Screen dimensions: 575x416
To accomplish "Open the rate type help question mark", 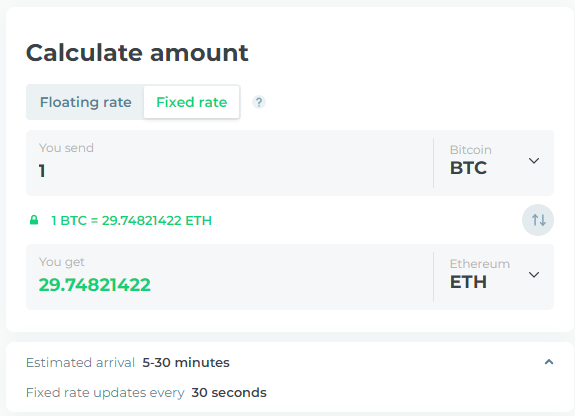I will [259, 102].
